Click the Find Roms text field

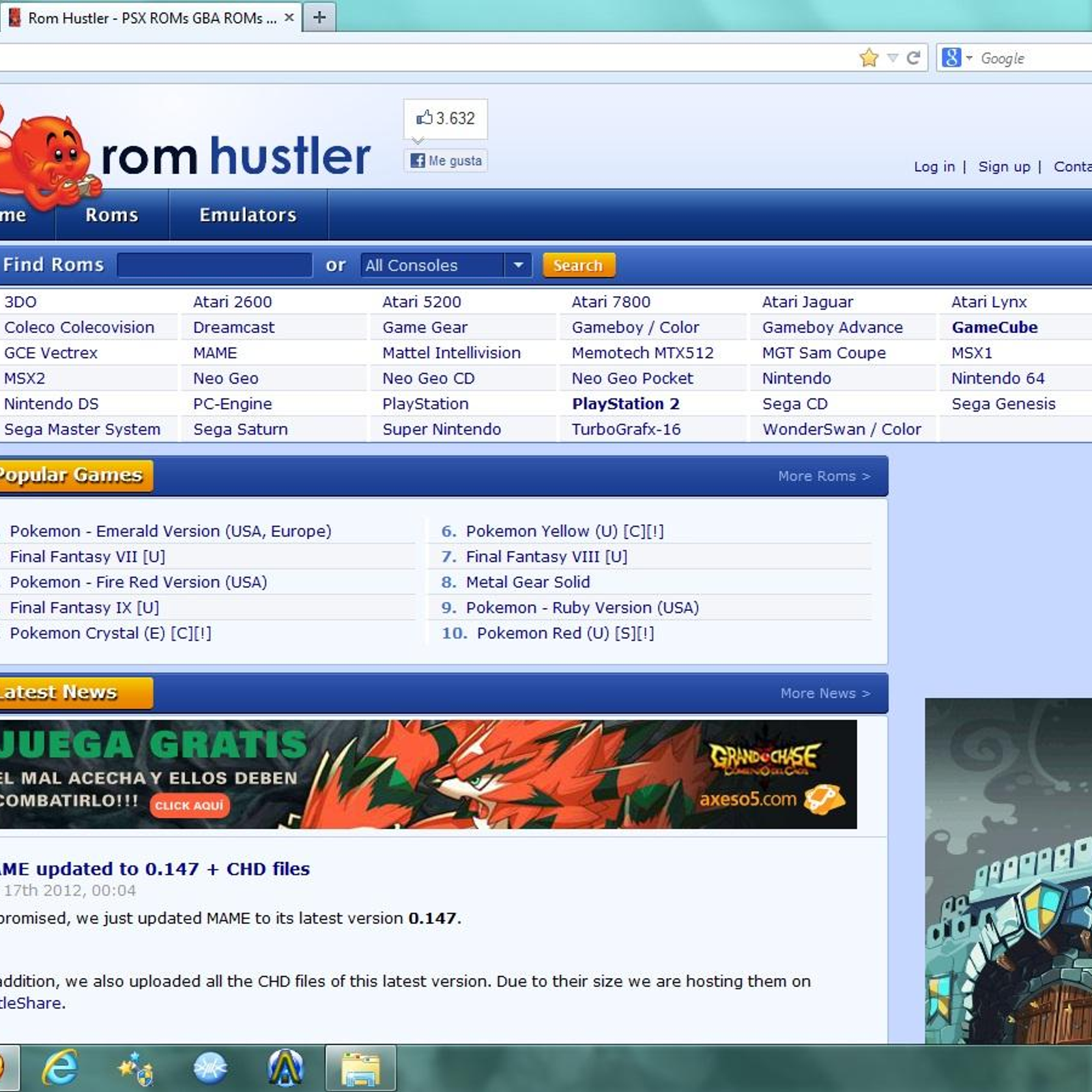[215, 265]
